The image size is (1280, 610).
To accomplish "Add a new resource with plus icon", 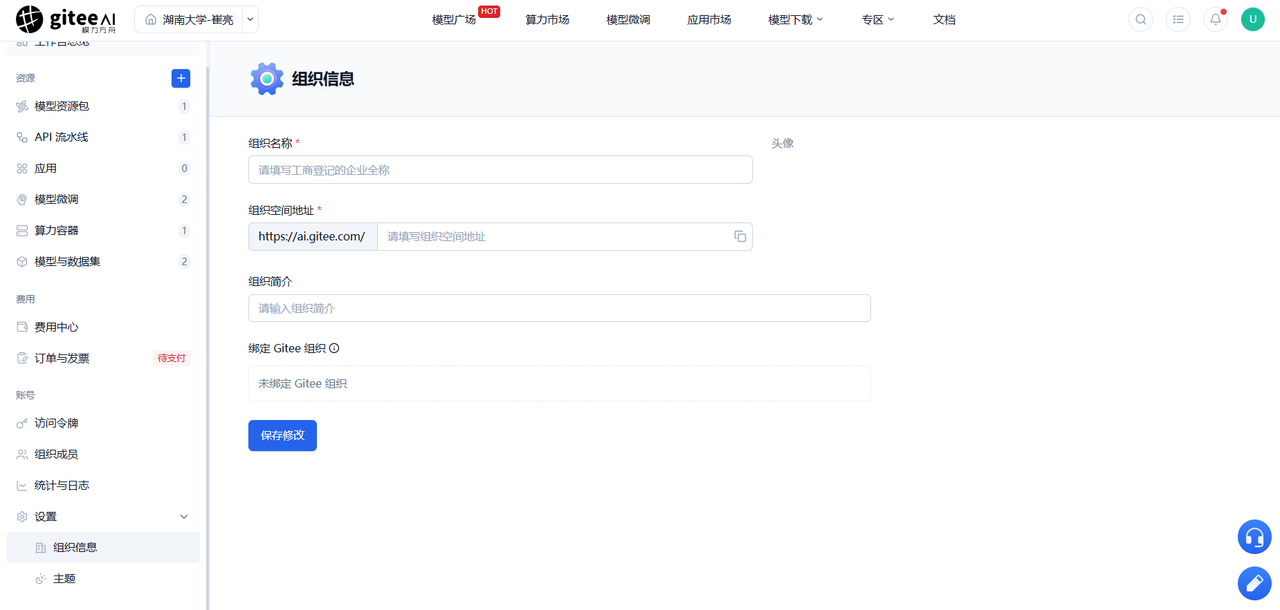I will (x=181, y=78).
